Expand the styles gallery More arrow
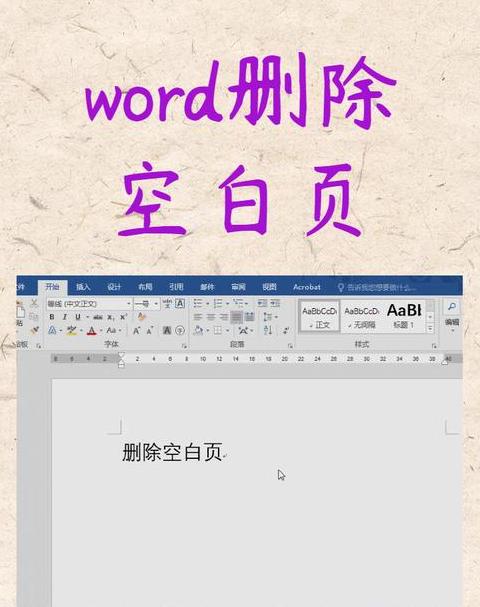The height and width of the screenshot is (607, 480). tap(430, 328)
